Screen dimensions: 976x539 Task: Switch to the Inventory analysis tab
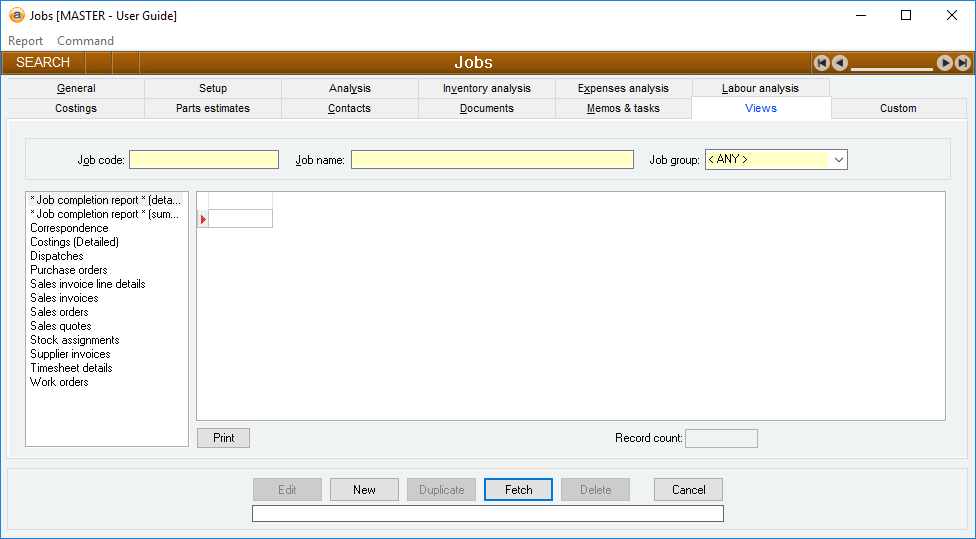click(x=487, y=88)
